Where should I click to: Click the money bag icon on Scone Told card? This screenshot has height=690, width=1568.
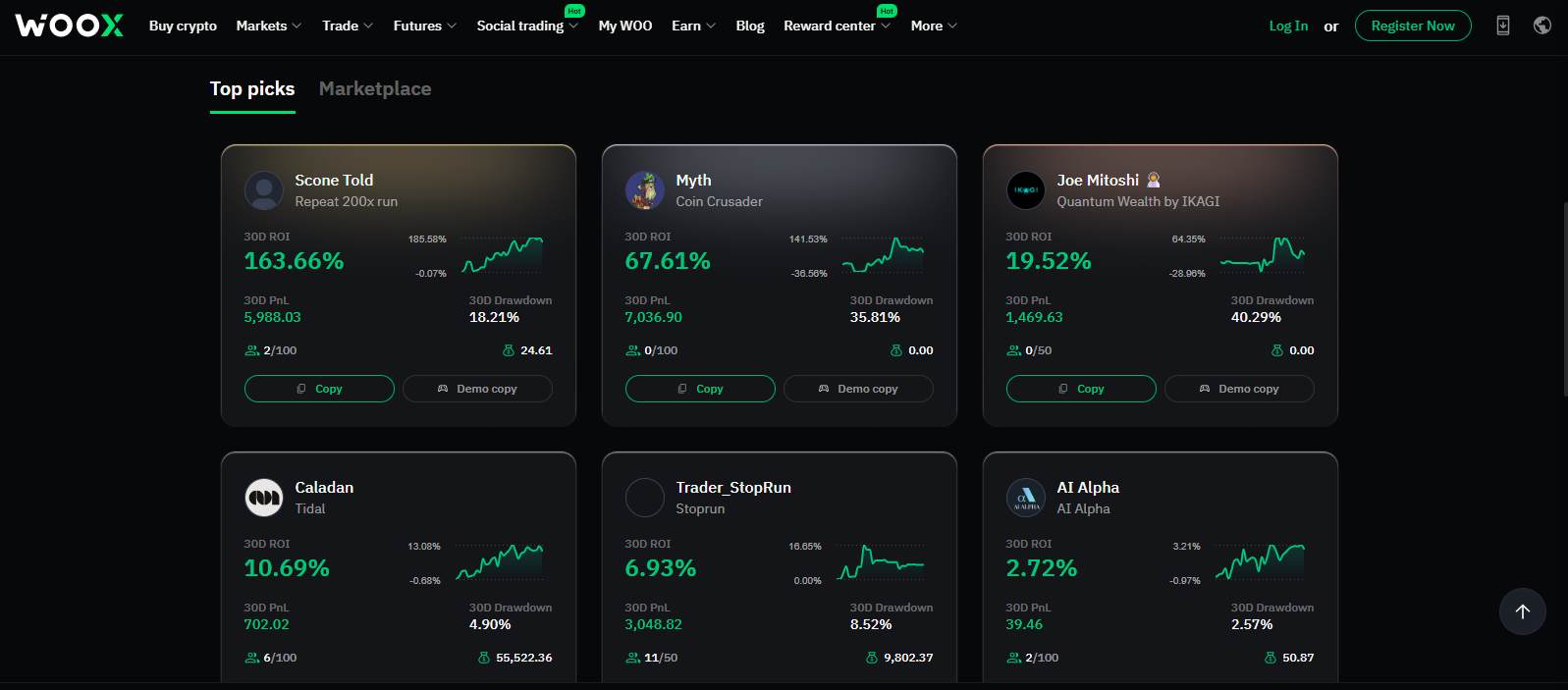(509, 350)
